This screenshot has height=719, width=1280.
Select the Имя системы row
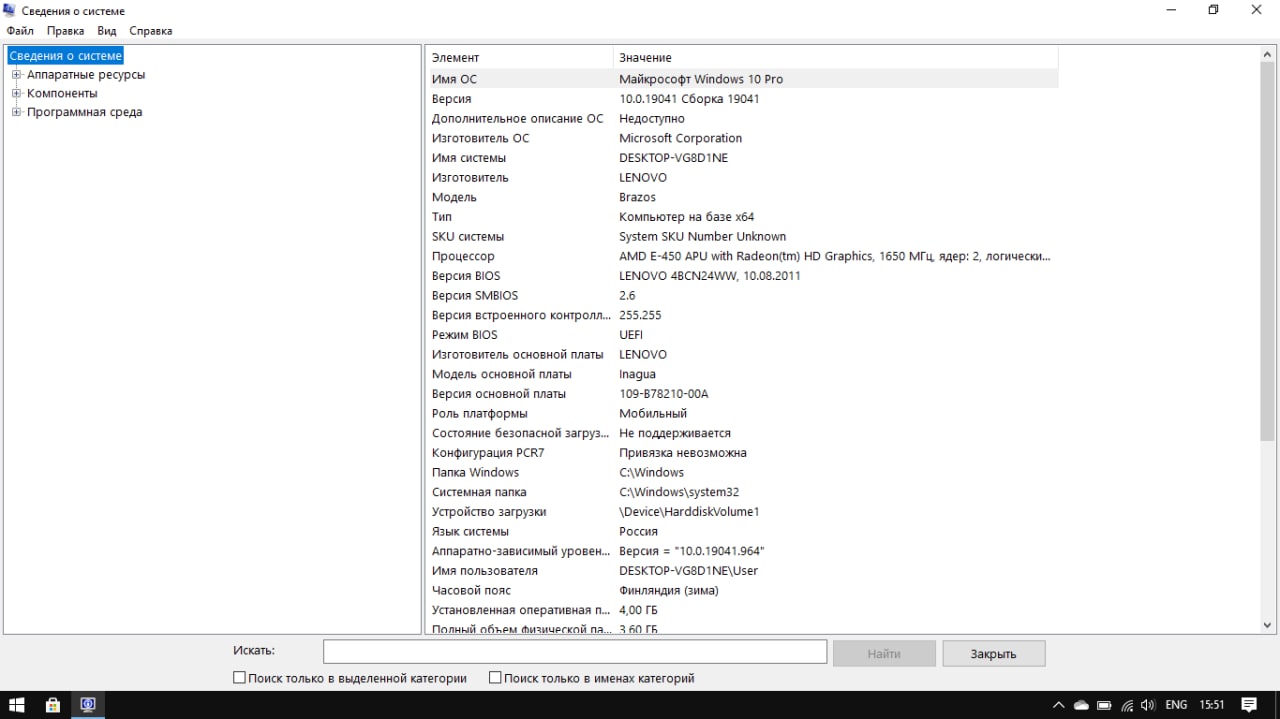tap(742, 158)
